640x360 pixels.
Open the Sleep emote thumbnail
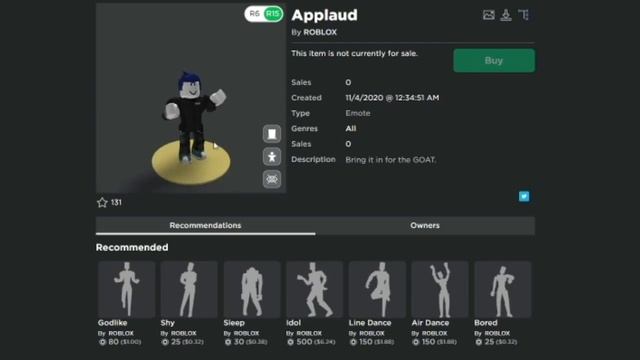[252, 289]
